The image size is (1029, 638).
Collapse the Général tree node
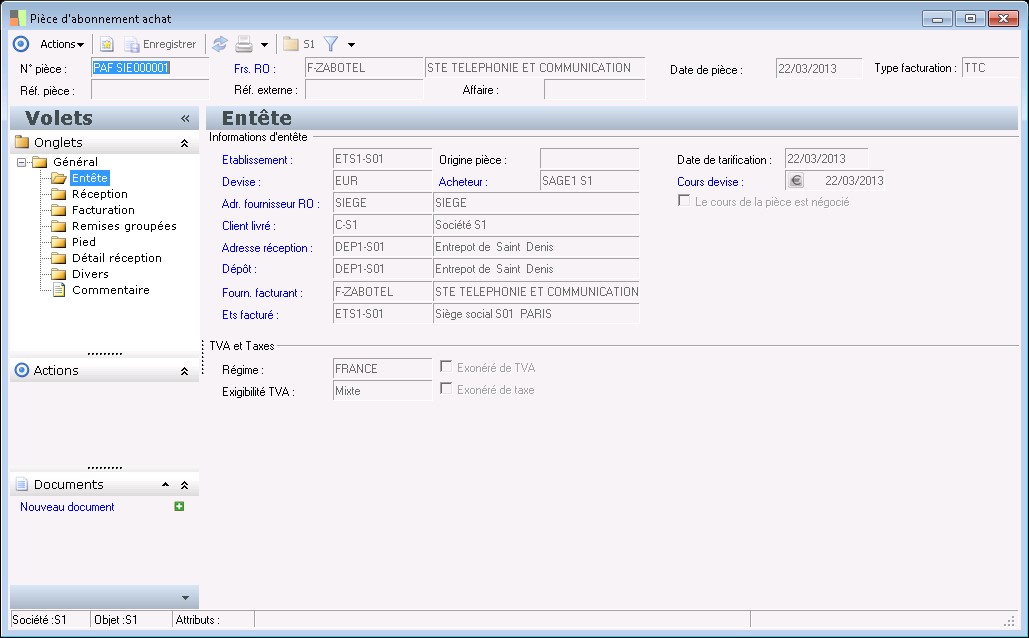[x=22, y=162]
